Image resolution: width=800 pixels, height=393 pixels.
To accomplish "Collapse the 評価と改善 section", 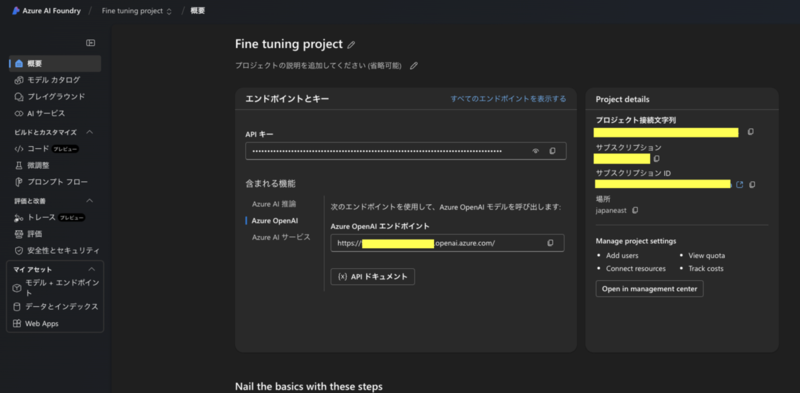I will (x=90, y=201).
